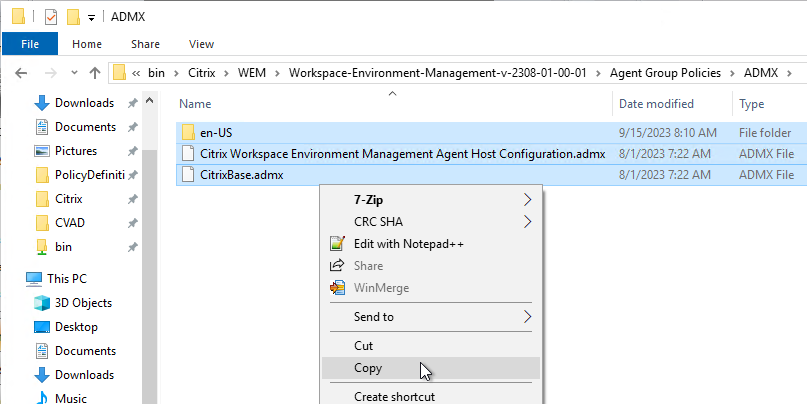Expand chevron after WEM breadcrumb

tap(277, 73)
